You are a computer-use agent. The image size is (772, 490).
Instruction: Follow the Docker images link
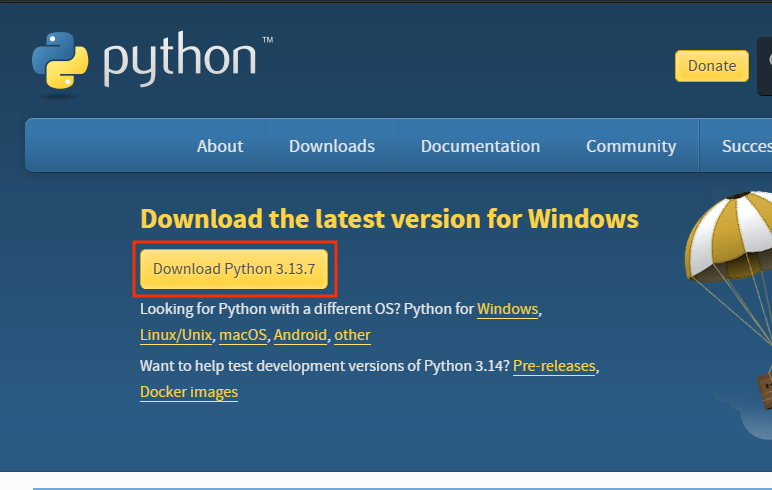tap(189, 392)
